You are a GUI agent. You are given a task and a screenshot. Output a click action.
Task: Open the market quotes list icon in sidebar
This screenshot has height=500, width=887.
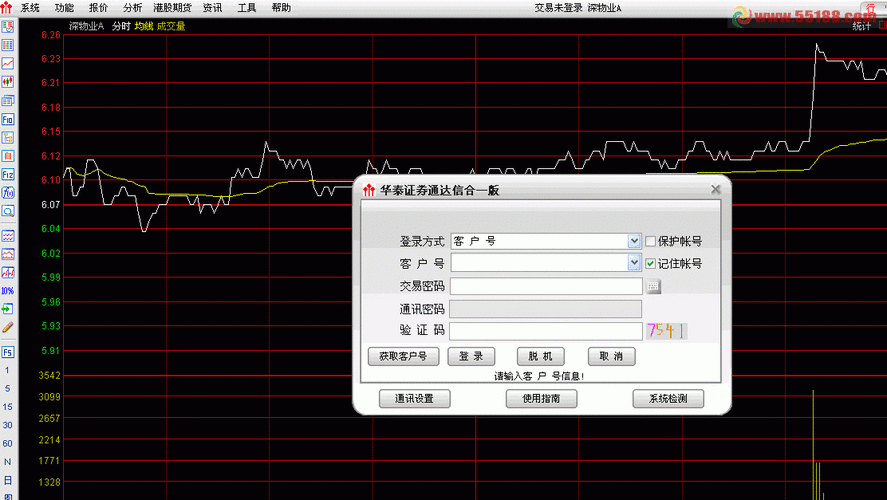[7, 26]
